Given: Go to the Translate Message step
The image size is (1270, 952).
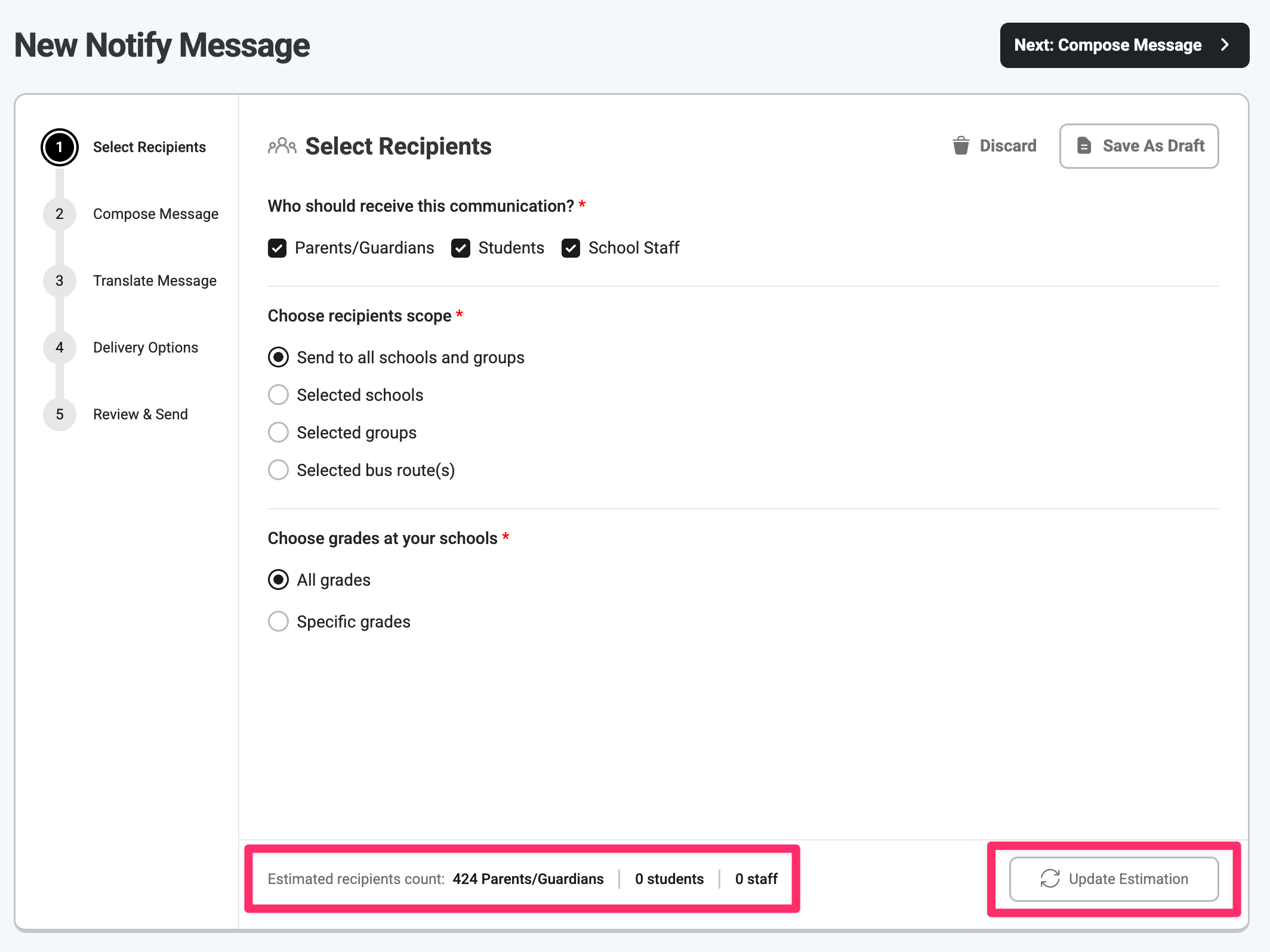Looking at the screenshot, I should click(155, 281).
